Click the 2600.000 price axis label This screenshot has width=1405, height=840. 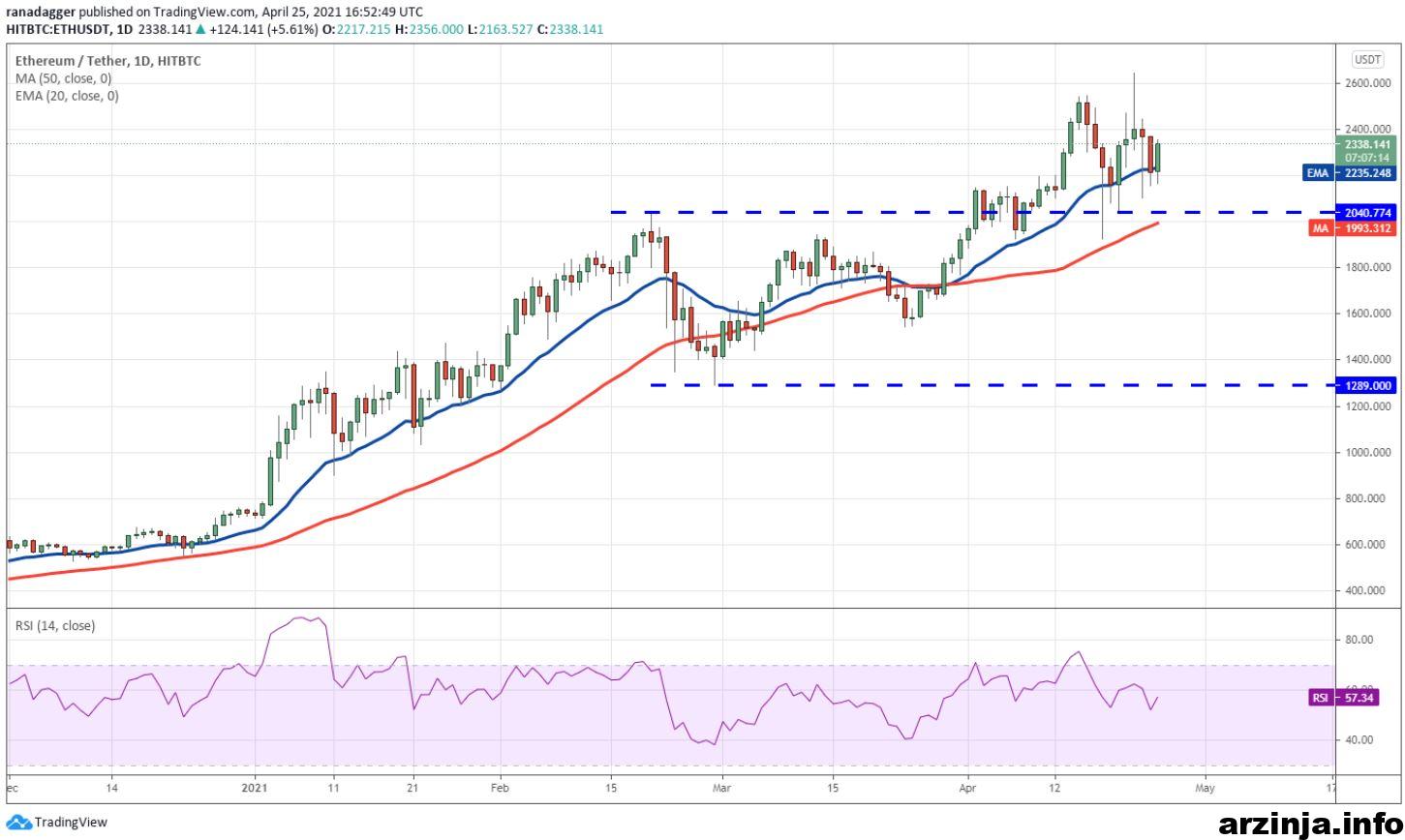tap(1367, 83)
